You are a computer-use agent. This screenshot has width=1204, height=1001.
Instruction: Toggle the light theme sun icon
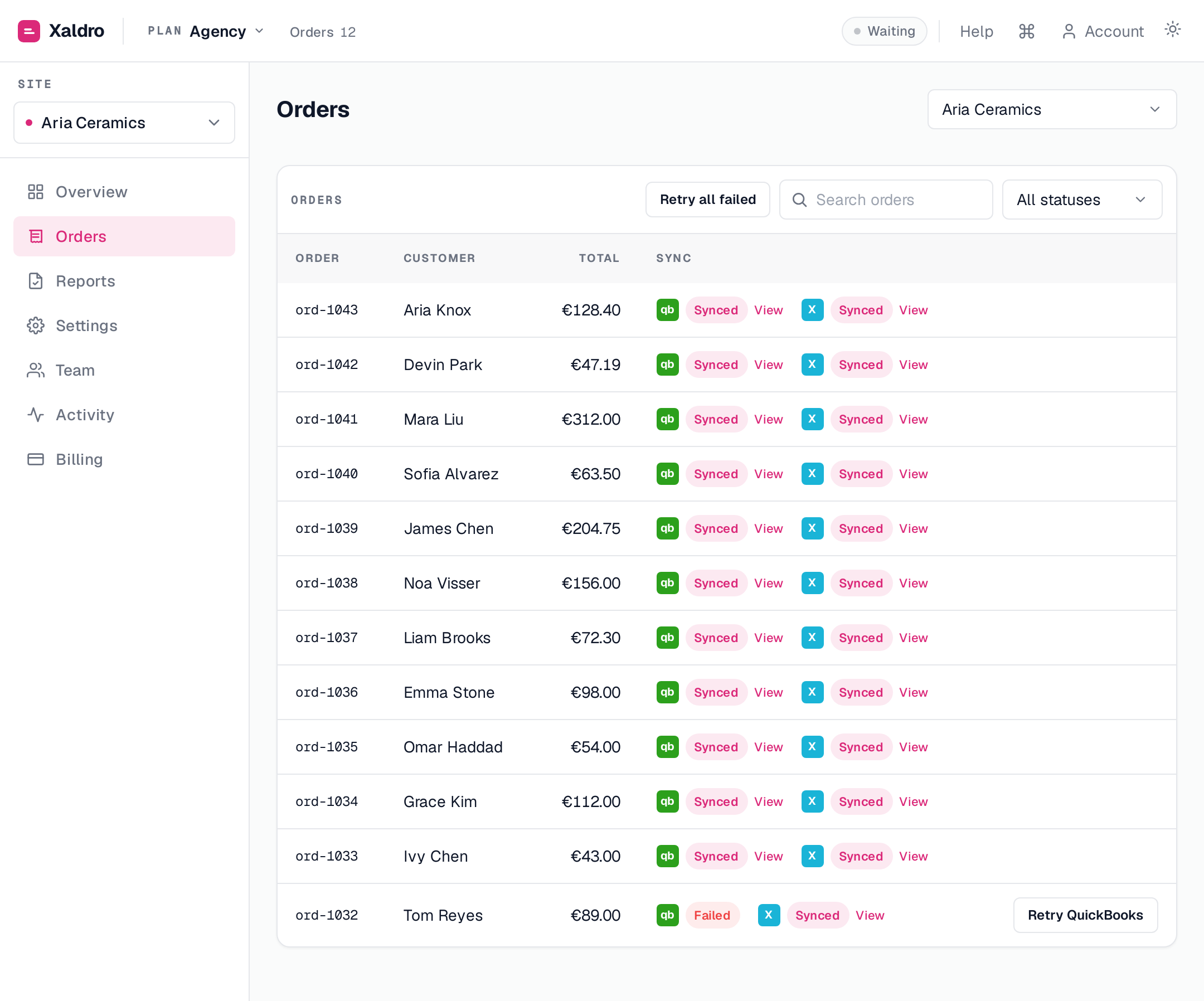click(x=1172, y=29)
